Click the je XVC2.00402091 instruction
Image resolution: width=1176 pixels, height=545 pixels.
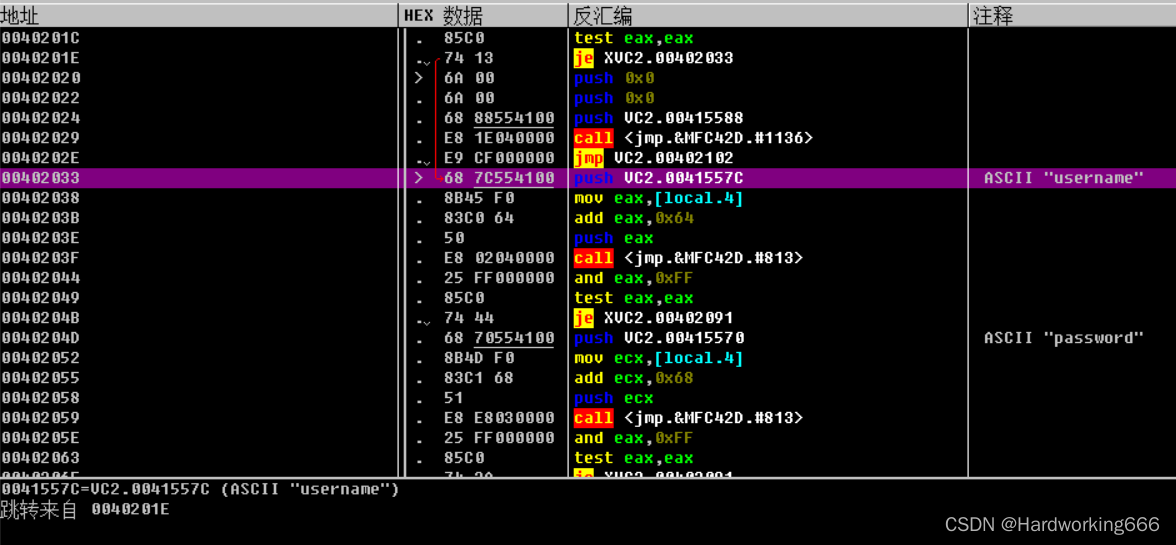click(x=653, y=318)
